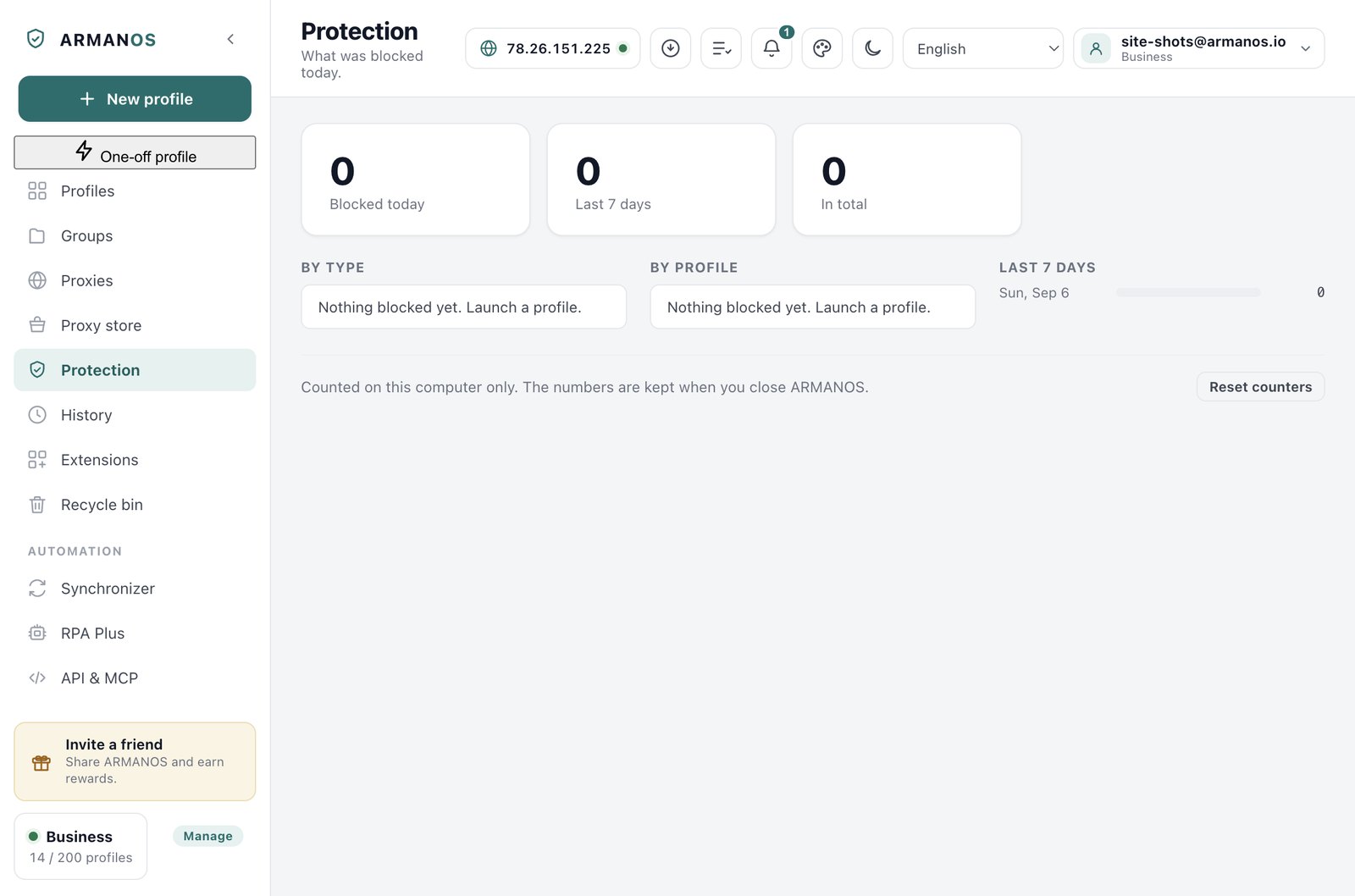Viewport: 1355px width, 896px height.
Task: Open the Synchronizer tool
Action: tap(135, 589)
